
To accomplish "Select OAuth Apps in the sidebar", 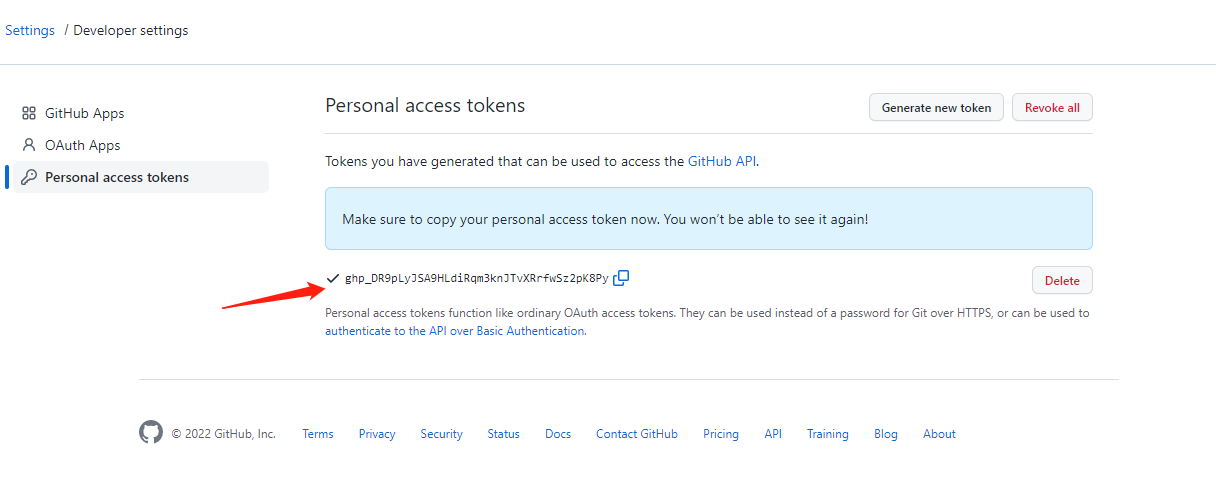I will click(83, 145).
